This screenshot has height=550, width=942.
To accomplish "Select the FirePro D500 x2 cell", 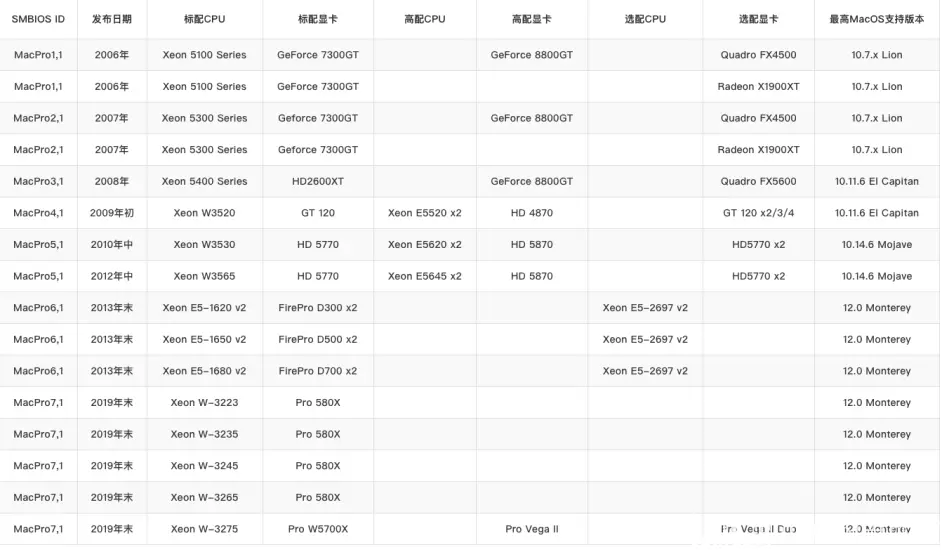I will coord(318,340).
